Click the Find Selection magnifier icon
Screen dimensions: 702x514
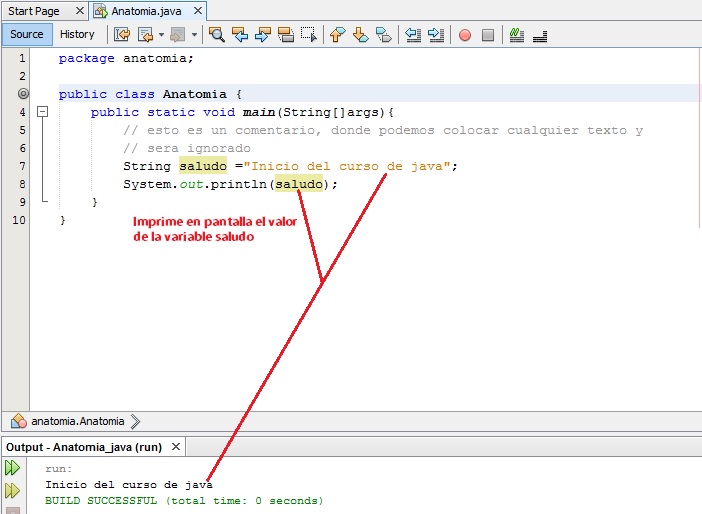217,35
